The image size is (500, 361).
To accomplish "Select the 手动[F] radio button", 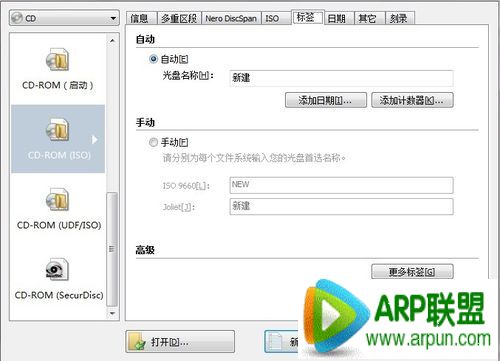I will point(153,143).
